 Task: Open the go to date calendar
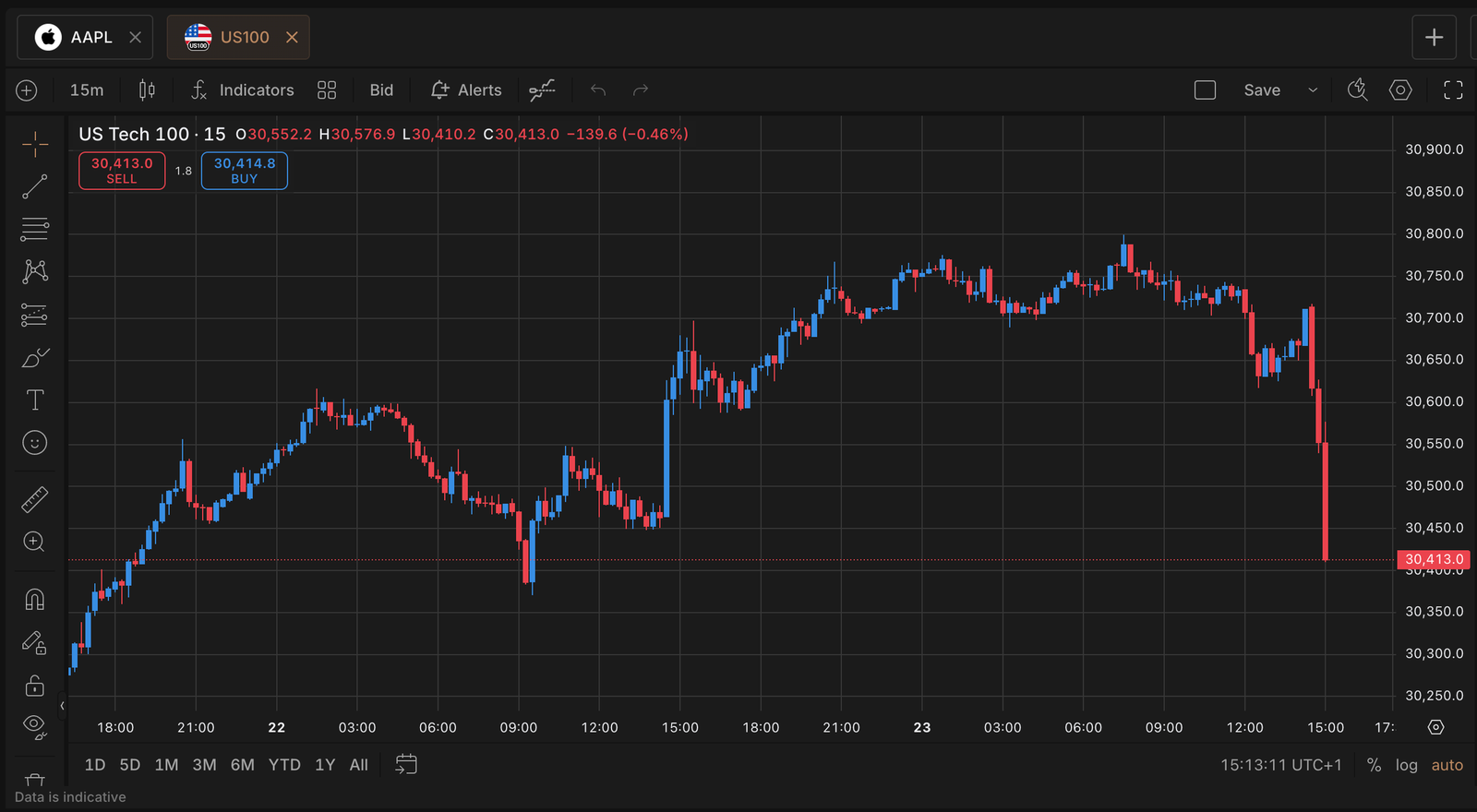(406, 764)
